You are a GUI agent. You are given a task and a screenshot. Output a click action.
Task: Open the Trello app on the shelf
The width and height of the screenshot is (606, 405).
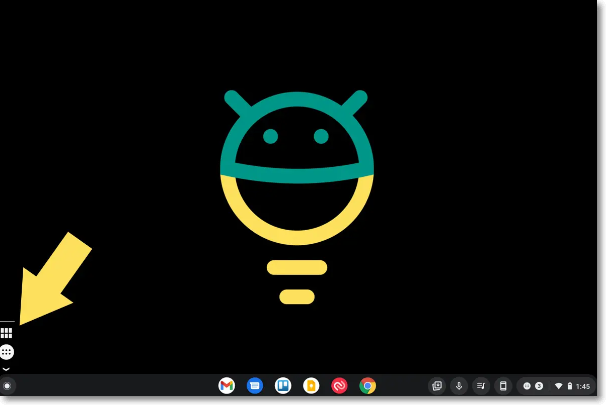pos(283,386)
